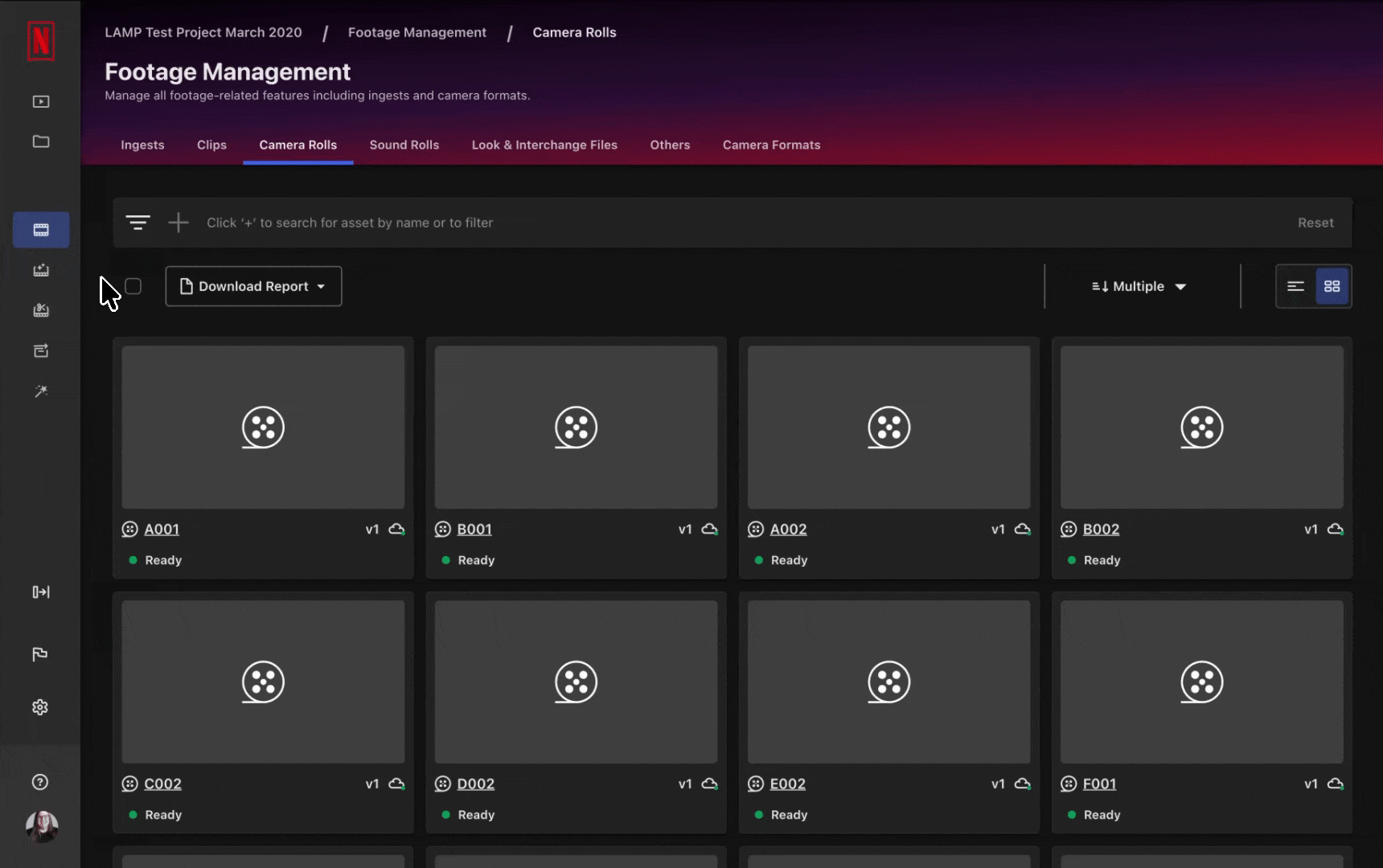Viewport: 1383px width, 868px height.
Task: Click the Reset filter button
Action: point(1315,223)
